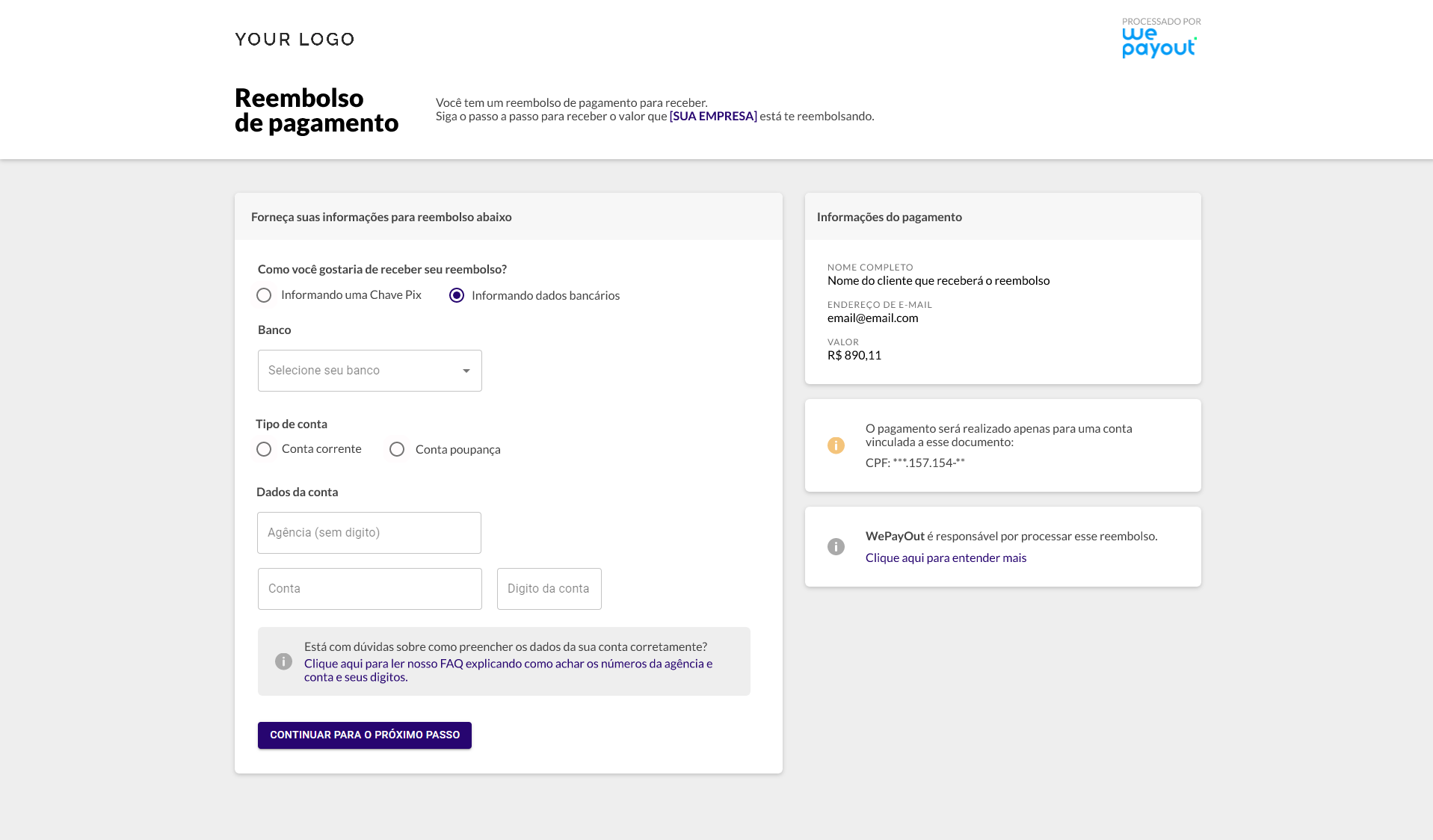
Task: Click the Nome do cliente que receberá o reembolso text
Action: tap(939, 280)
